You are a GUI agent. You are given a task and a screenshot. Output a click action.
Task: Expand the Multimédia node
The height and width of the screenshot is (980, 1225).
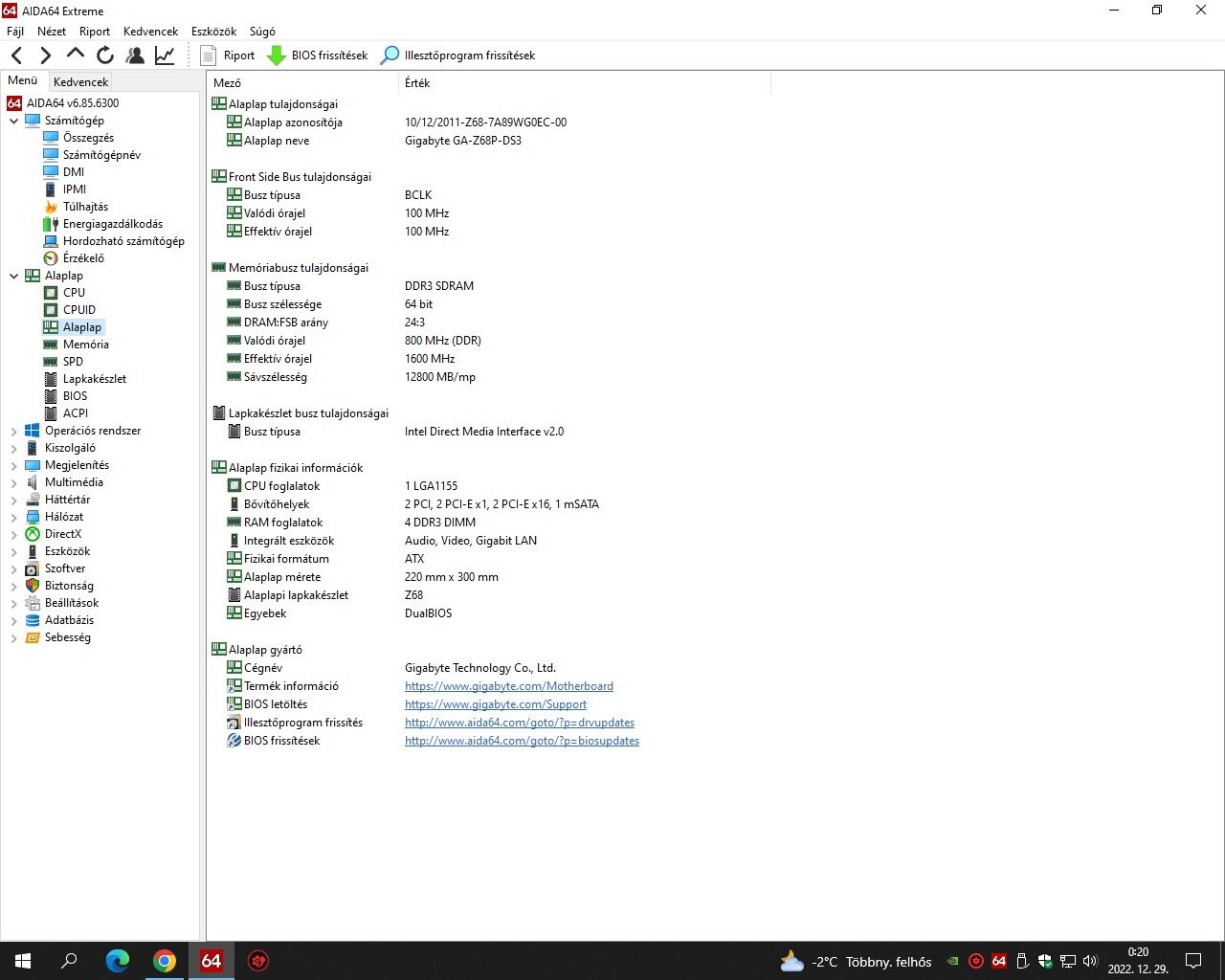13,483
